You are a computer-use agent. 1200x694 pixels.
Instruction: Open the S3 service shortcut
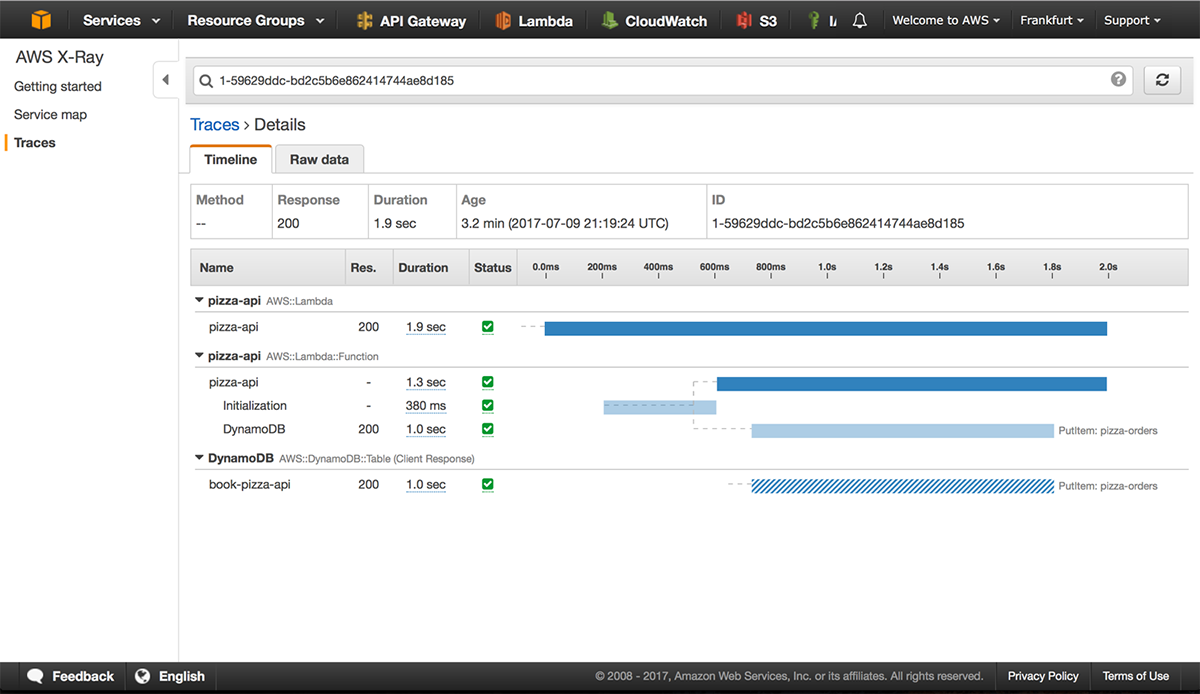756,20
